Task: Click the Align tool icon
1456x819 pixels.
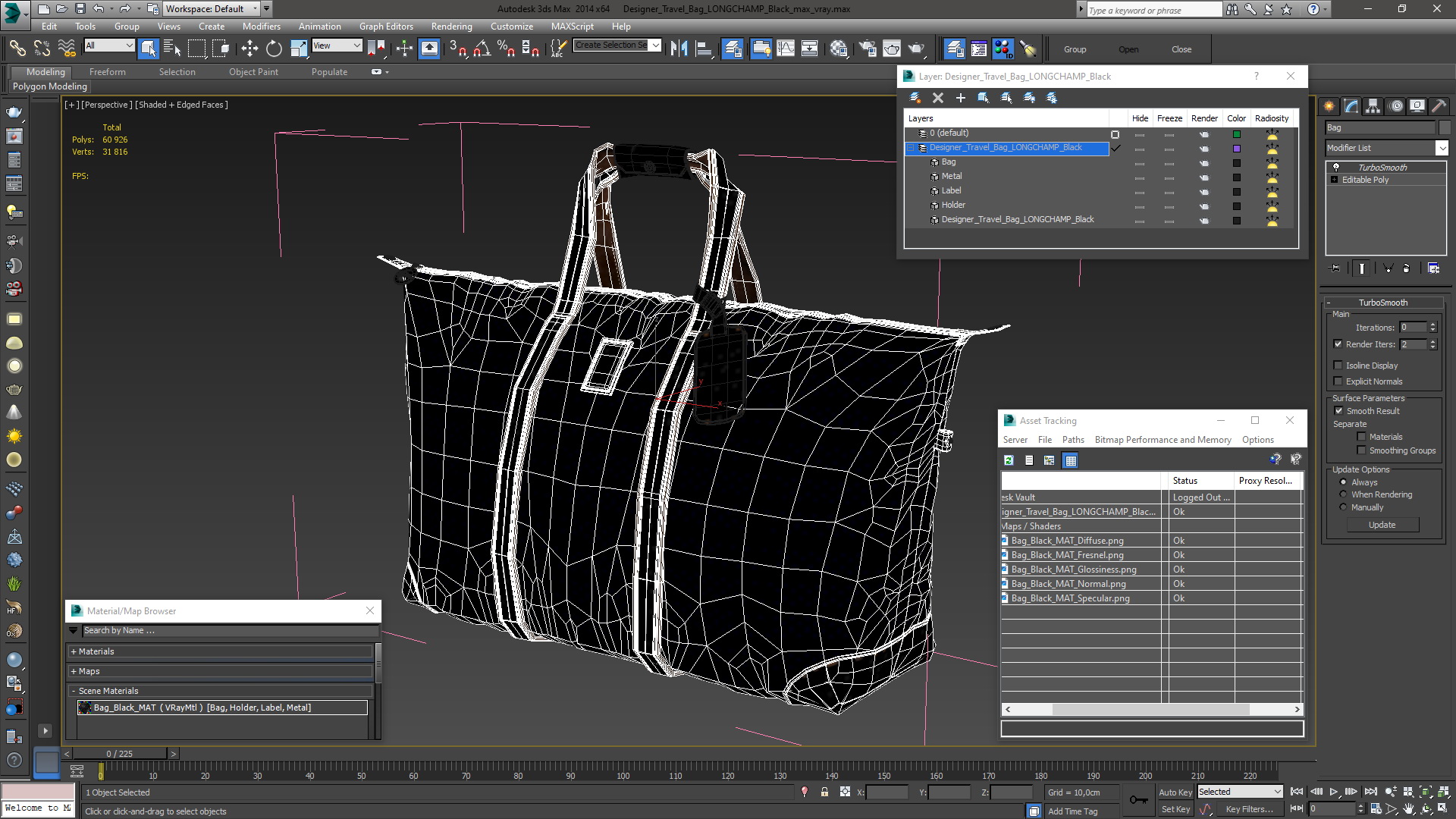Action: click(704, 49)
